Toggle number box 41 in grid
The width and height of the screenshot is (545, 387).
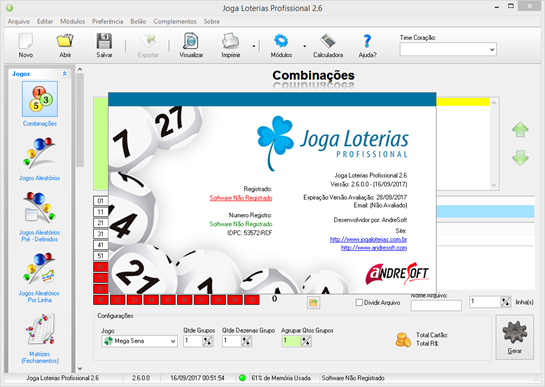coord(100,245)
